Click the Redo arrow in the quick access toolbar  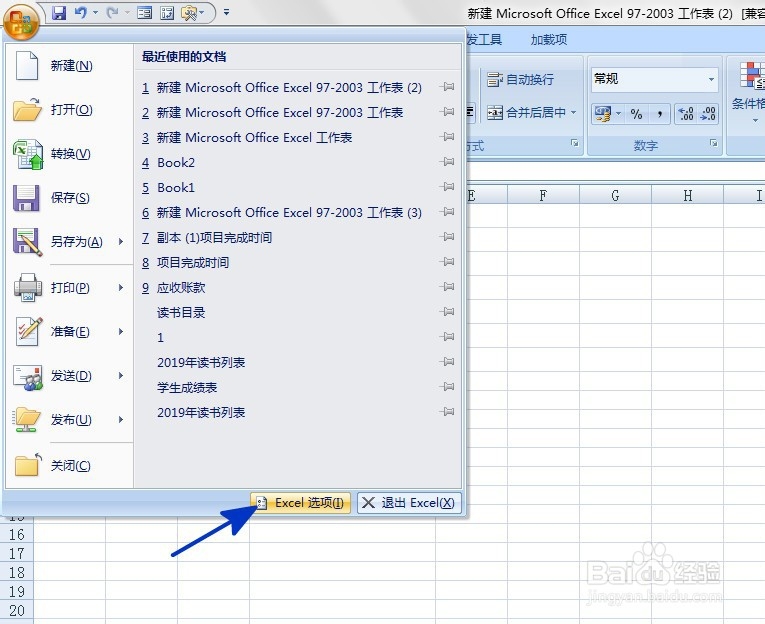113,13
